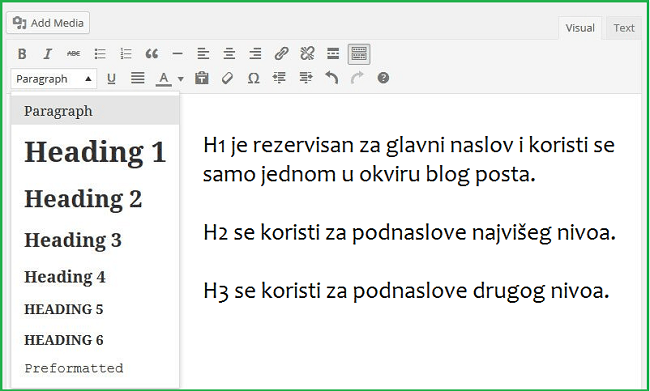Viewport: 650px width, 391px height.
Task: Toggle bold formatting
Action: (22, 53)
